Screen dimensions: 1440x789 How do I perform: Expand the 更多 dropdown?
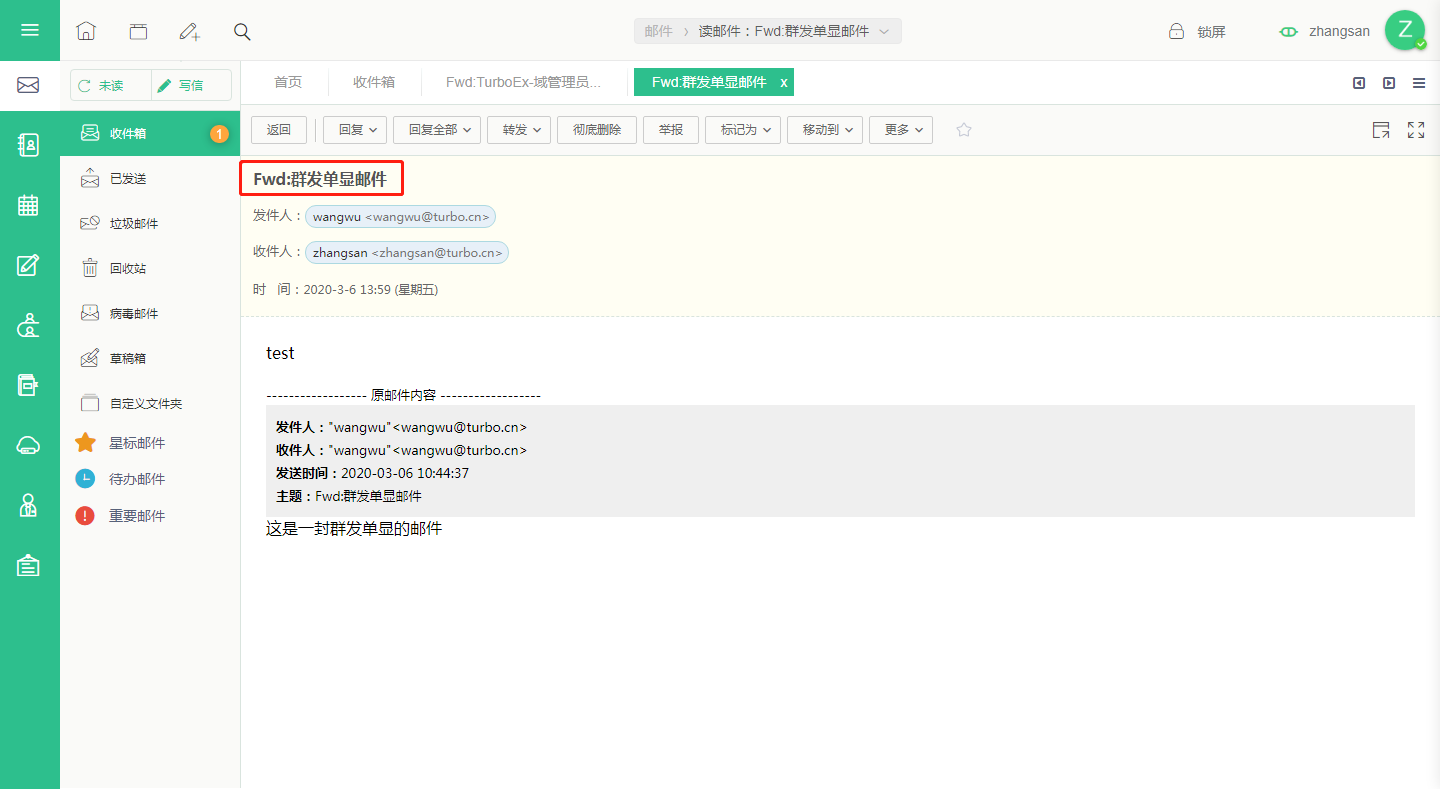click(901, 130)
